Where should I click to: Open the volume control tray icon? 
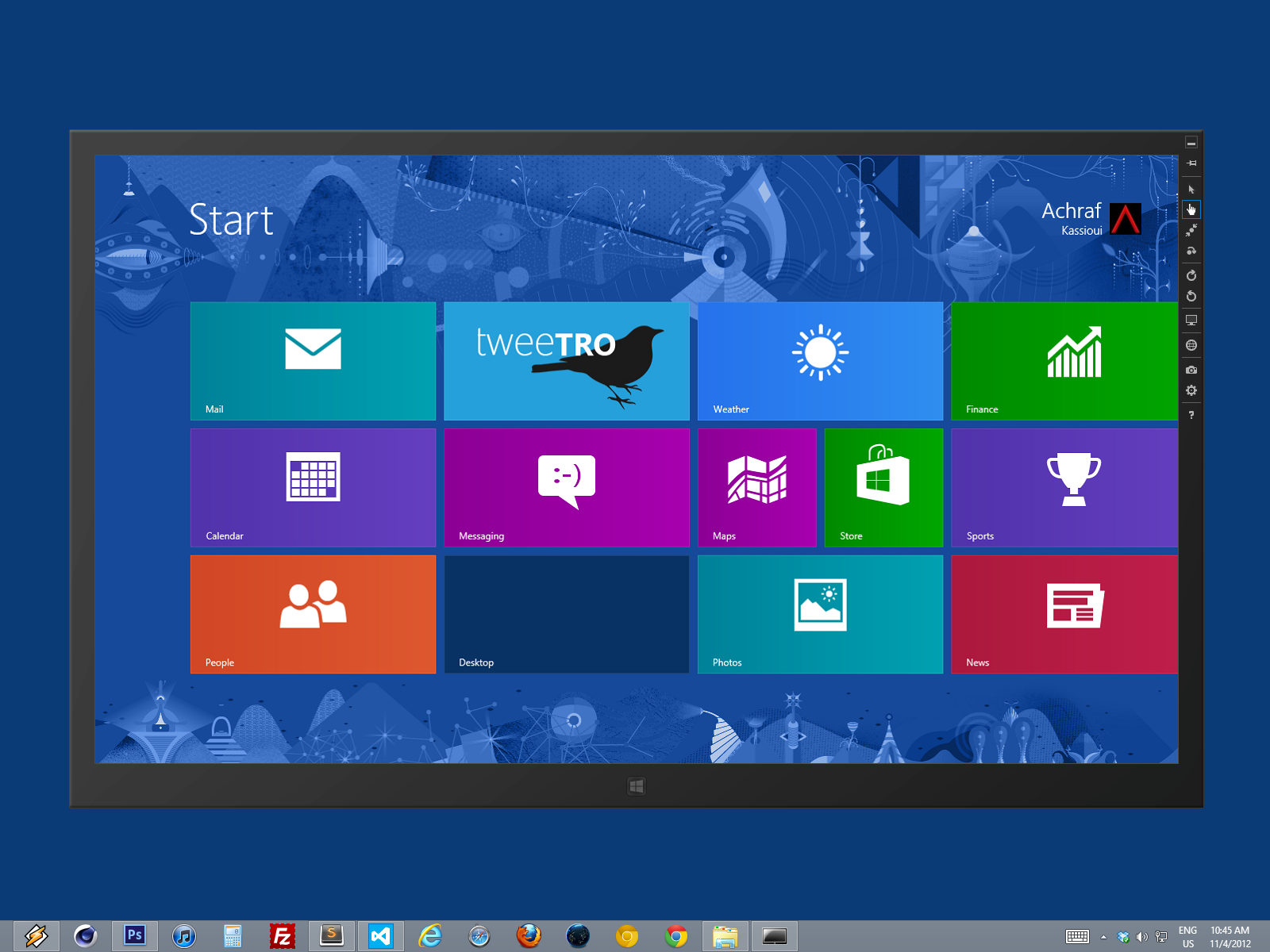pos(1142,937)
